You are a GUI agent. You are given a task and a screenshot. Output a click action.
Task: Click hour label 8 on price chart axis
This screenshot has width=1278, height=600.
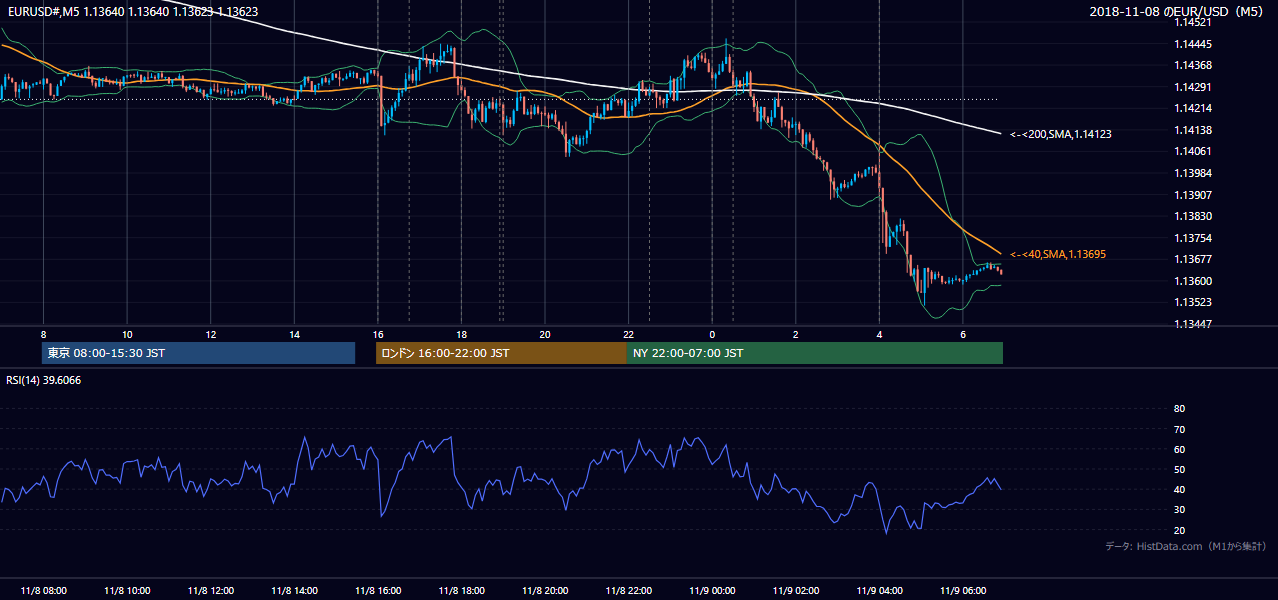(x=44, y=334)
